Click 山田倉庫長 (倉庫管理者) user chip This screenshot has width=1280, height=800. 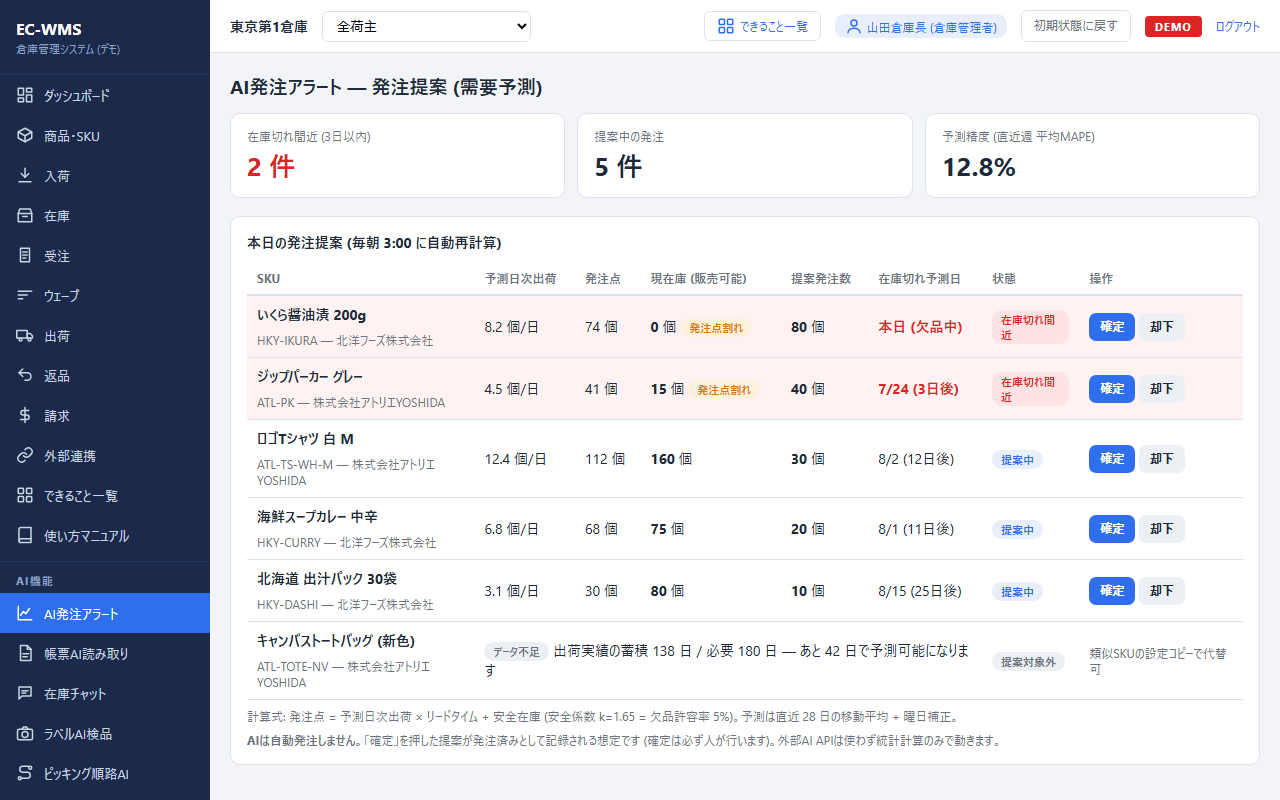(921, 27)
